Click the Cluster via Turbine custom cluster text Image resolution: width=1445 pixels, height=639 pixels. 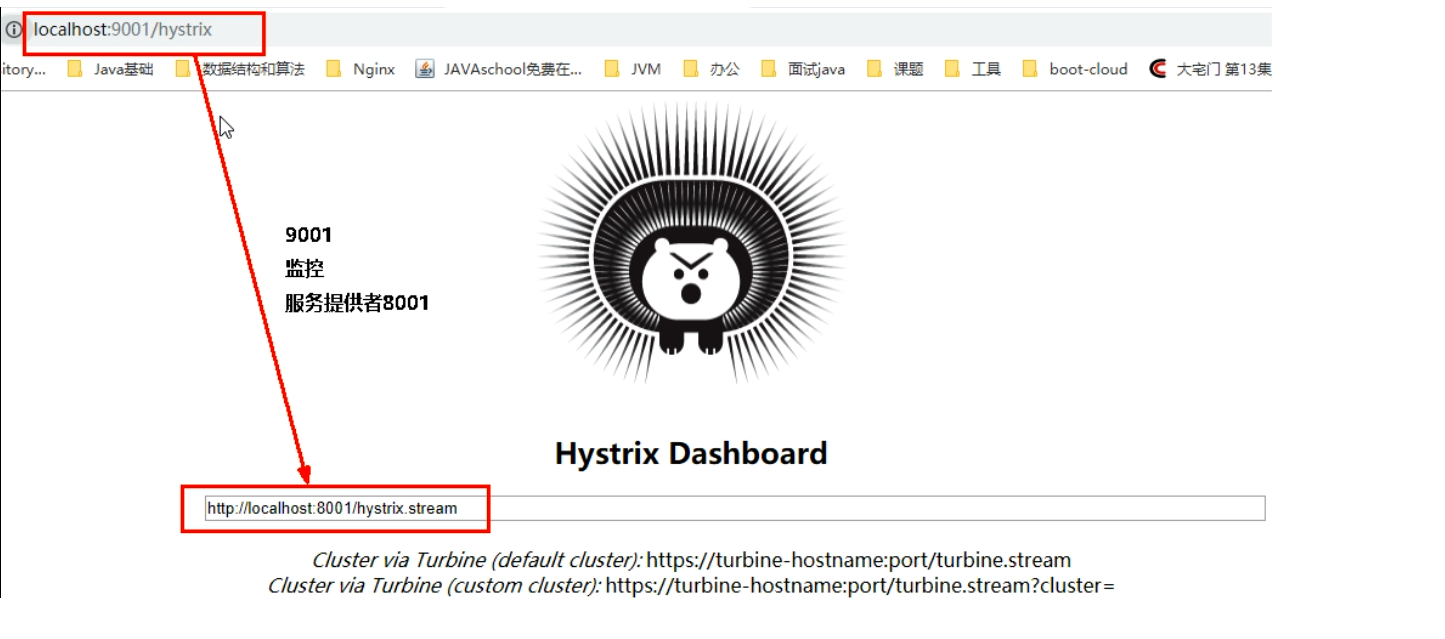(691, 586)
